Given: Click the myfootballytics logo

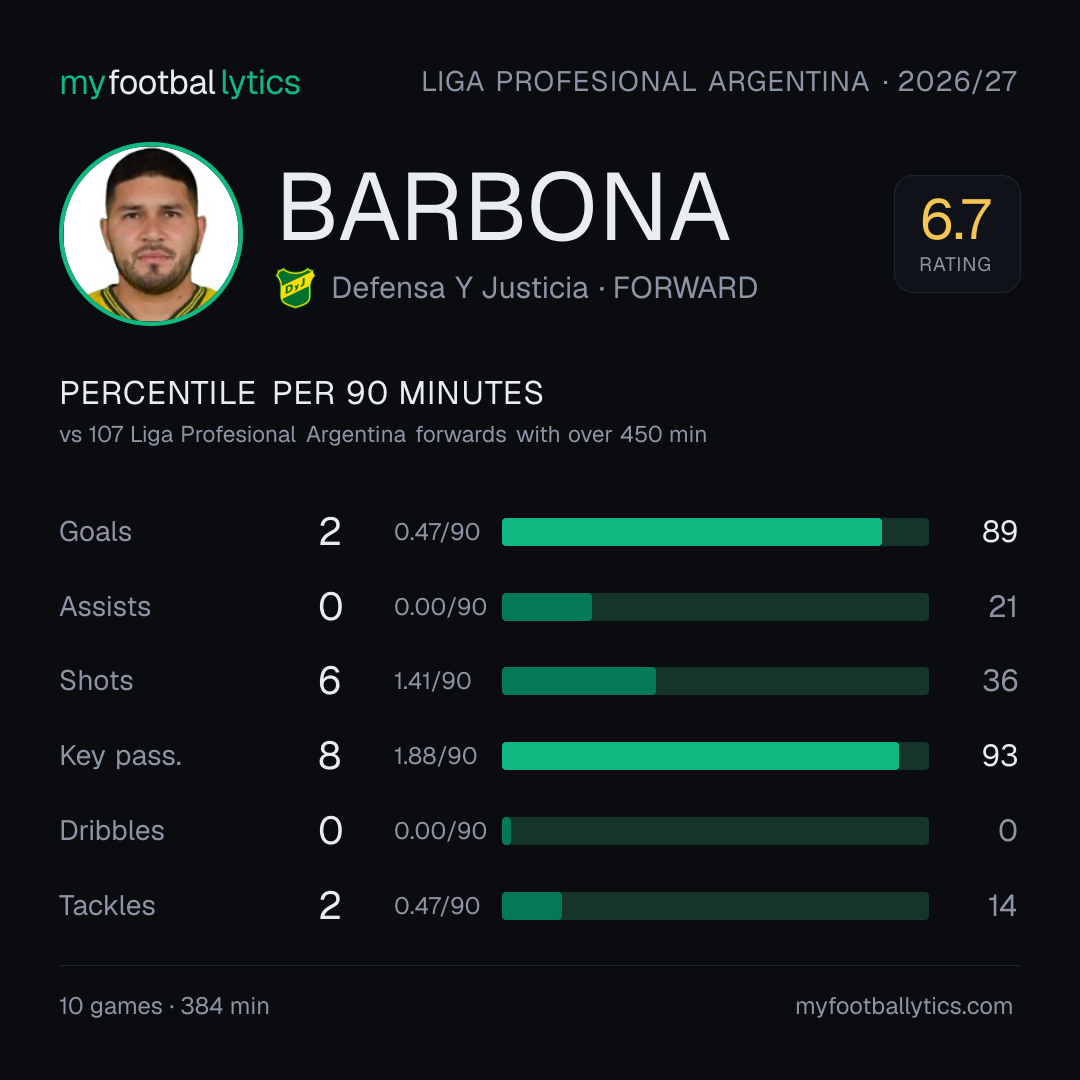Looking at the screenshot, I should coord(180,83).
